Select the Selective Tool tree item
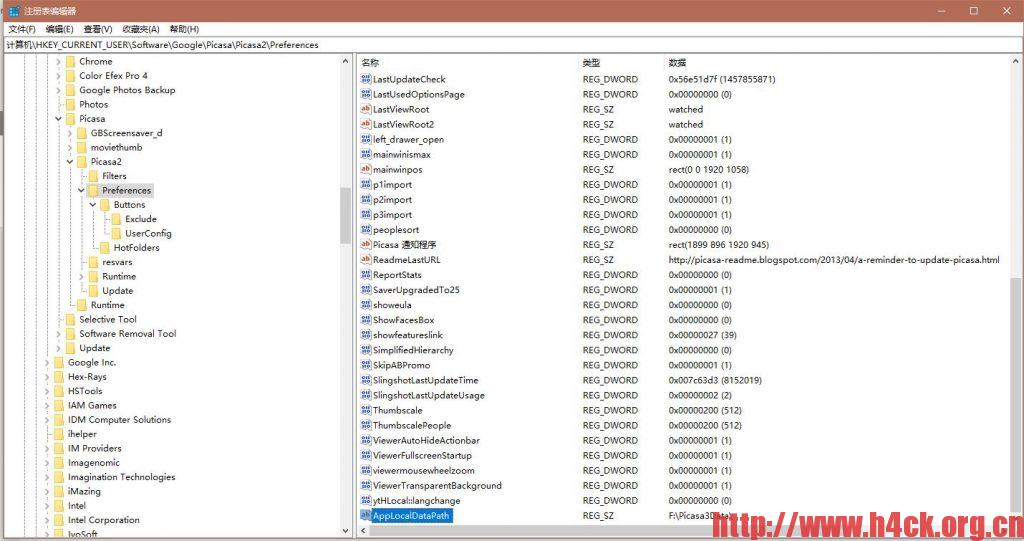 (x=108, y=320)
